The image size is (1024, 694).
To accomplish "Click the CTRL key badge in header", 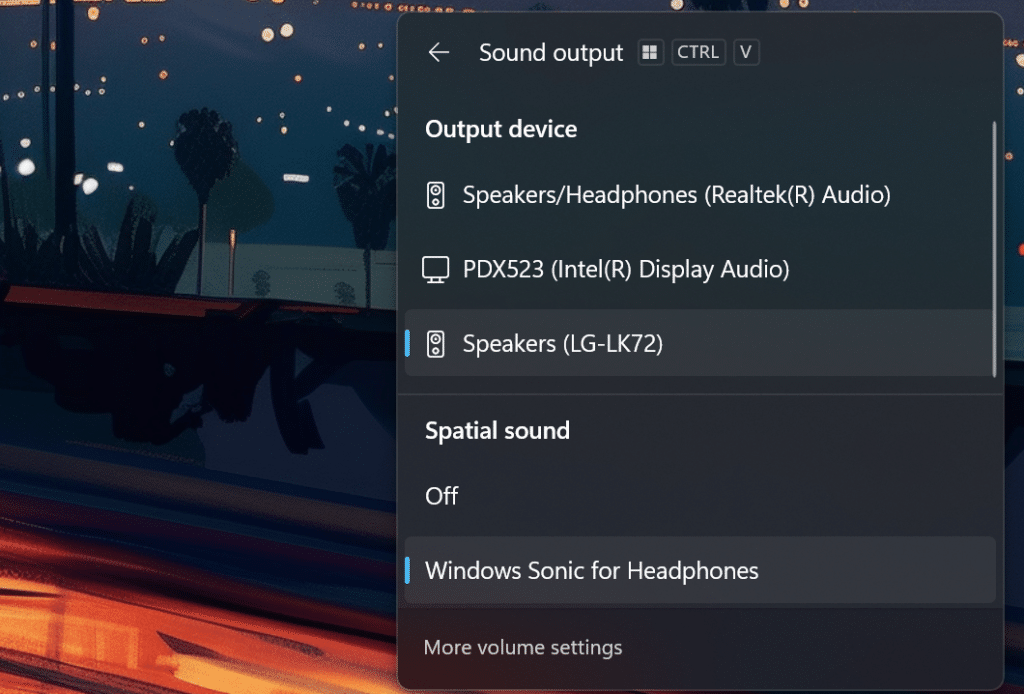I will tap(698, 52).
